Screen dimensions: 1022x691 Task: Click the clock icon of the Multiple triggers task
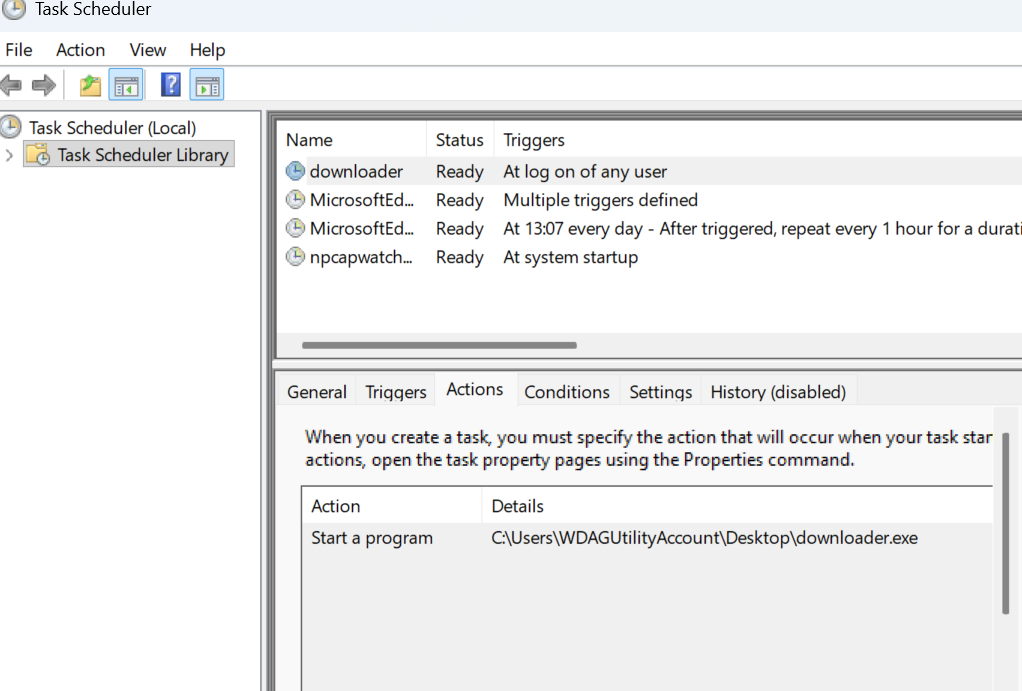click(x=295, y=199)
